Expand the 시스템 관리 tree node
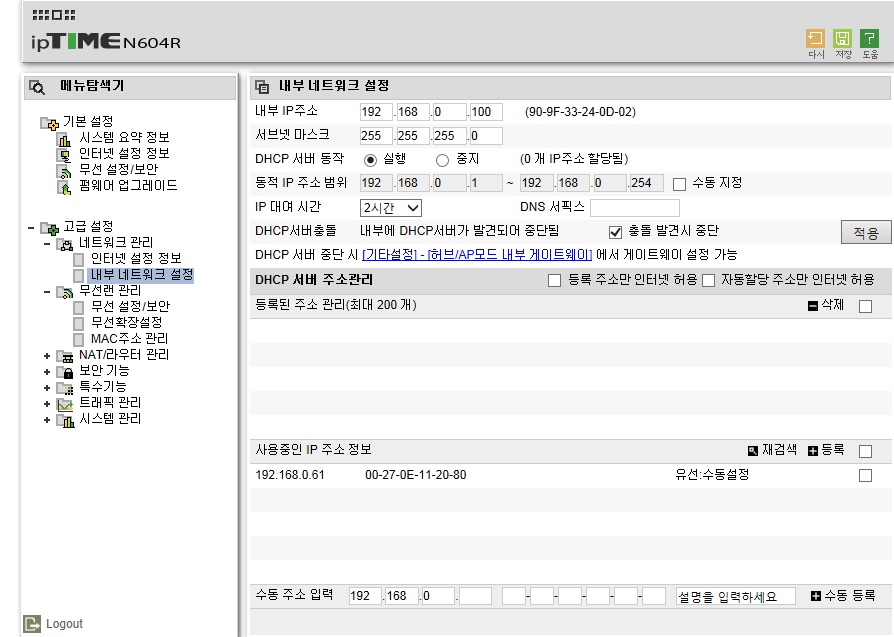Screen dimensions: 894x637 point(47,420)
